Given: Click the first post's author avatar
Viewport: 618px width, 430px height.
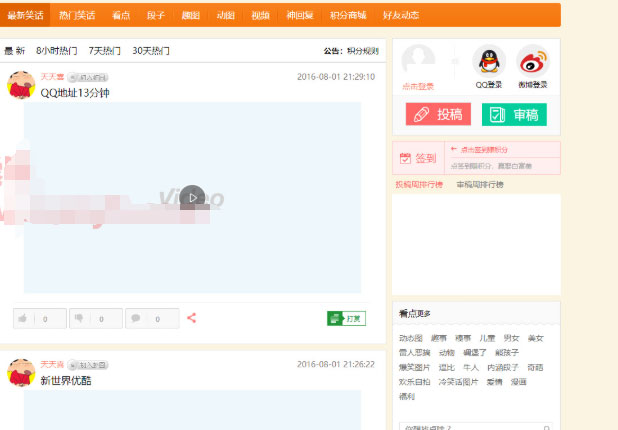Looking at the screenshot, I should pos(21,85).
